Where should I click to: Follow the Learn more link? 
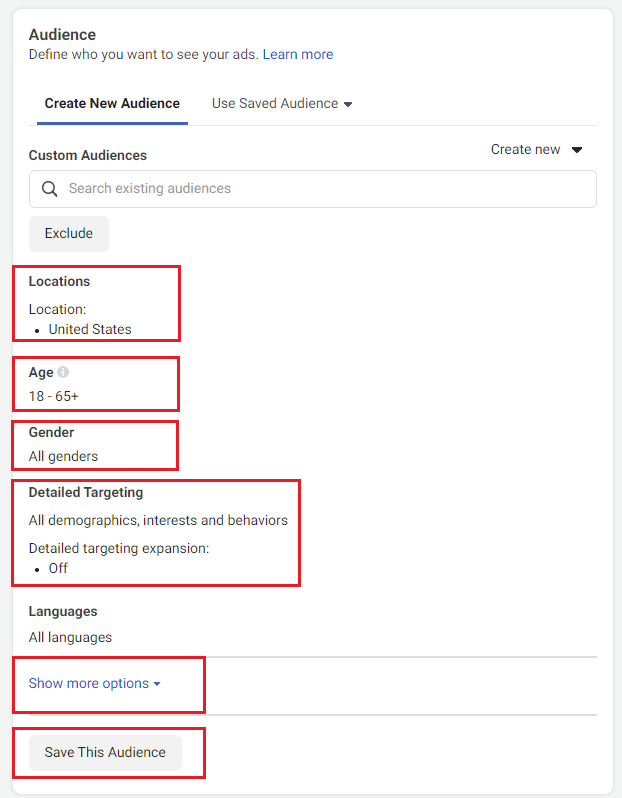(x=298, y=54)
